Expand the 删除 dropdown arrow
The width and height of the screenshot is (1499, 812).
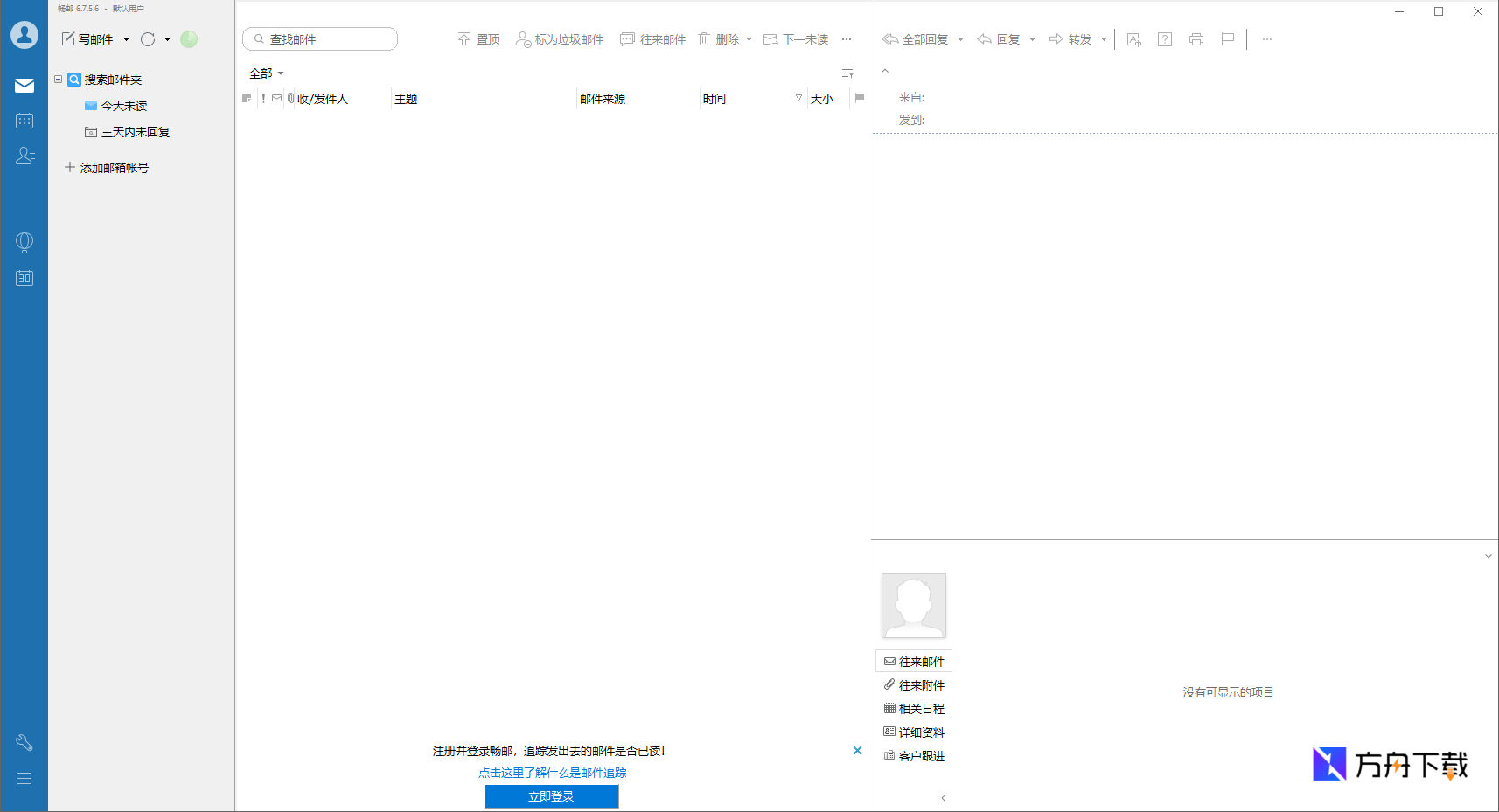click(x=749, y=39)
